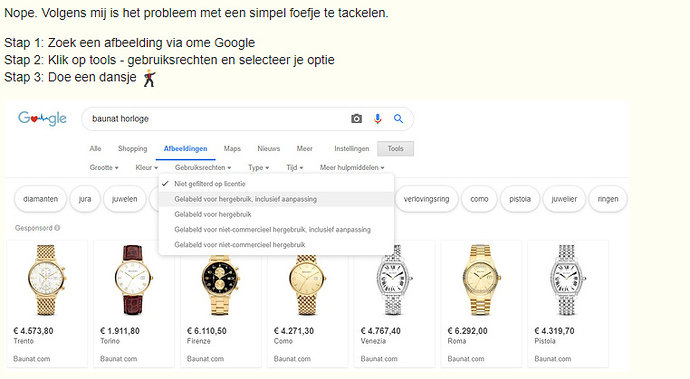Open the Tijd dropdown filter

point(294,168)
